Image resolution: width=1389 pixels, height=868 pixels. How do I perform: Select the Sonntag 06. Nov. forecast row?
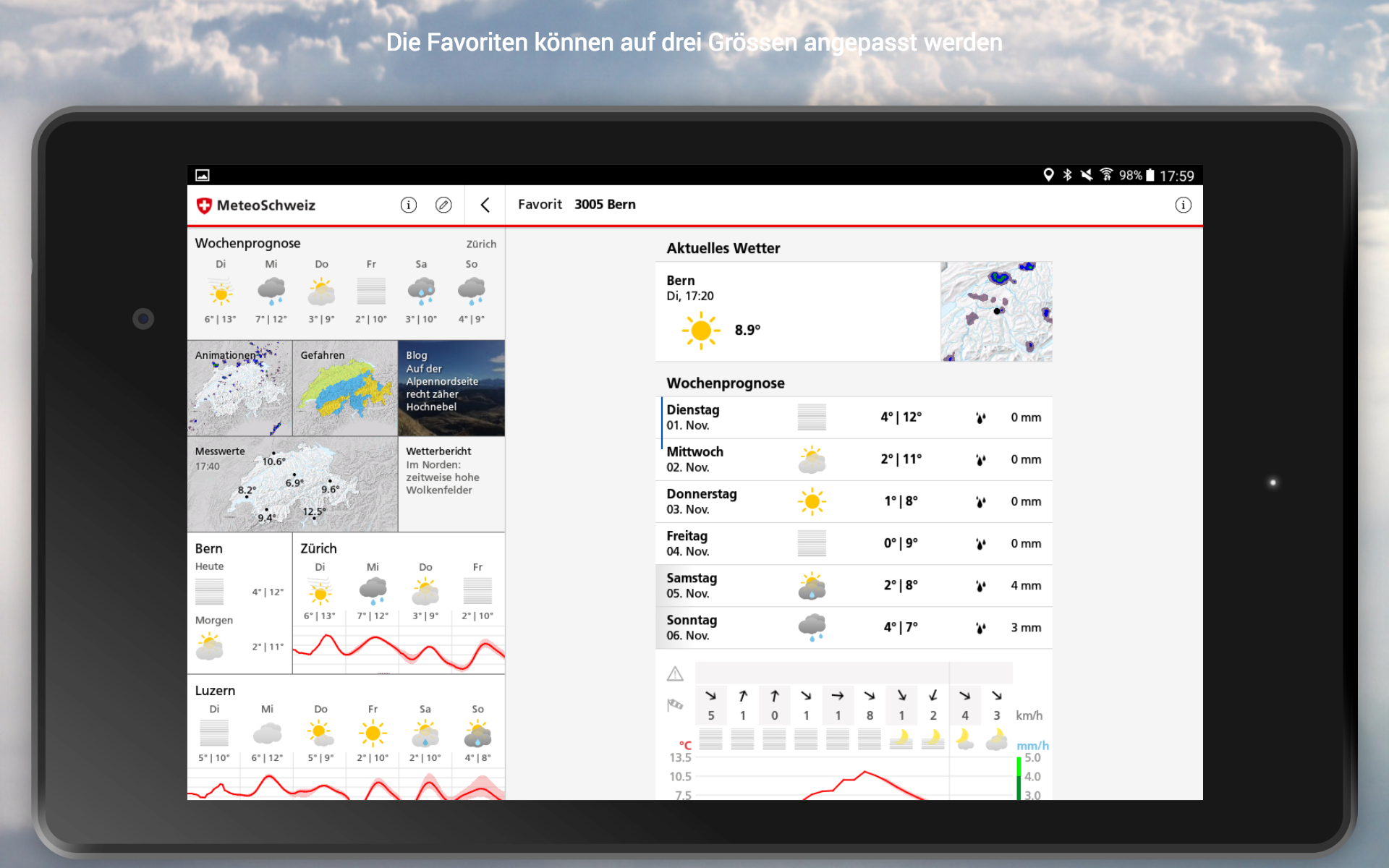(x=854, y=627)
